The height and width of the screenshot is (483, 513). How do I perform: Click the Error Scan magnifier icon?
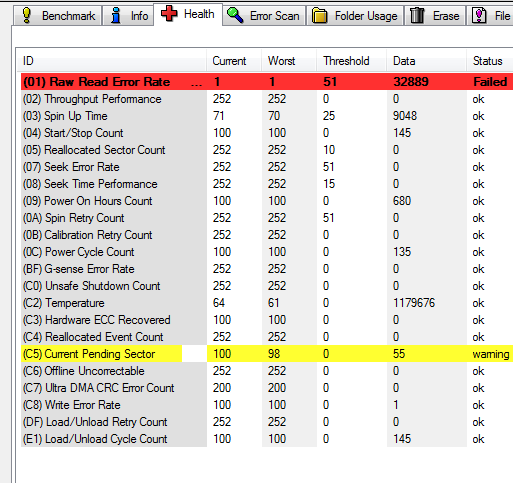click(235, 15)
